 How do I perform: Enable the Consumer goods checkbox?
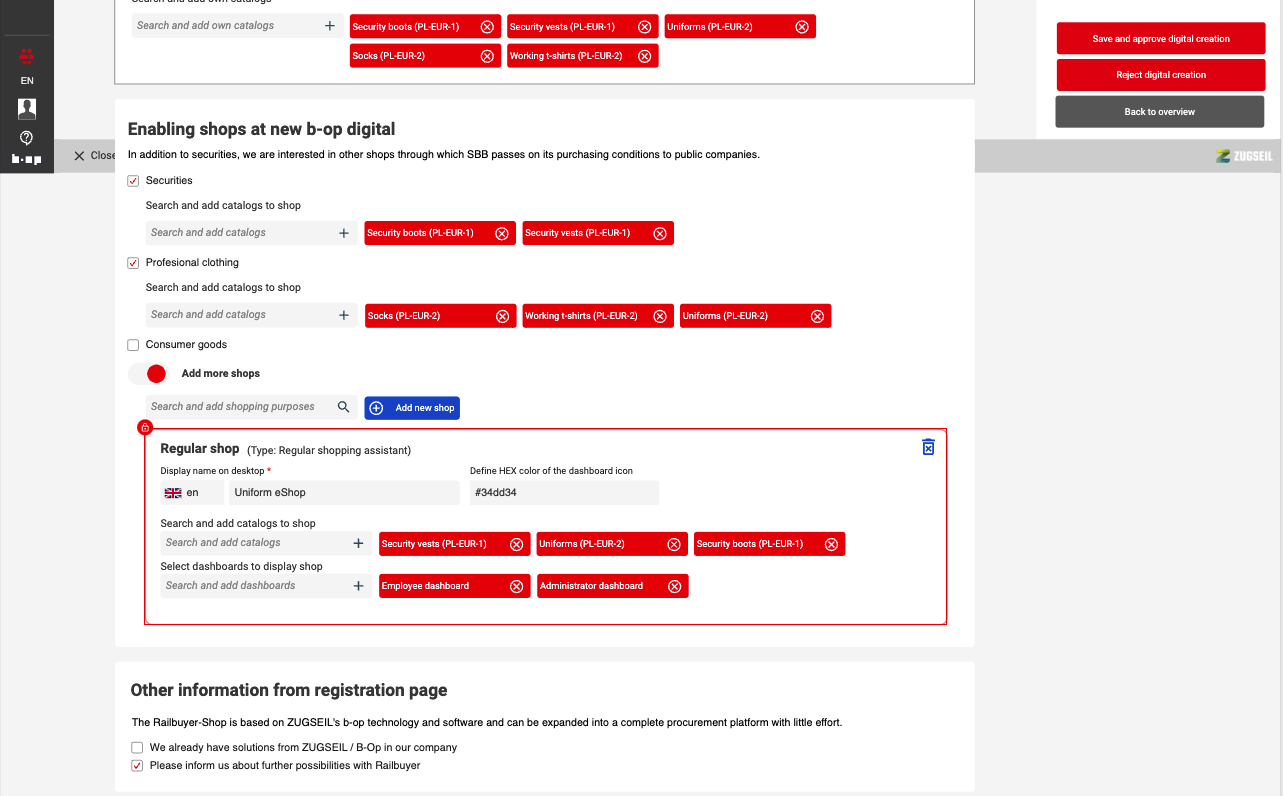[133, 345]
